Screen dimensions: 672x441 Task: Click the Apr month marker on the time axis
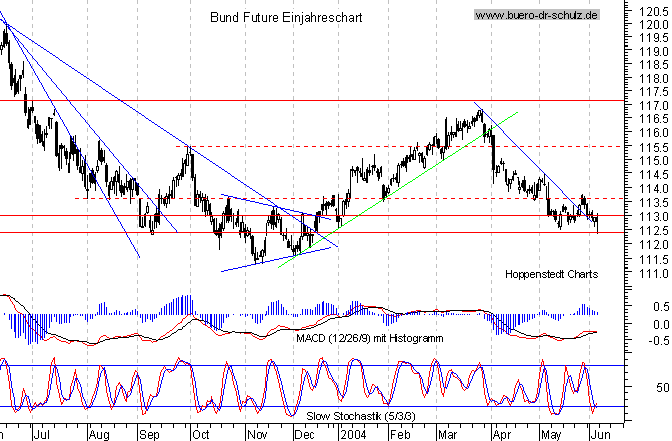tap(503, 435)
